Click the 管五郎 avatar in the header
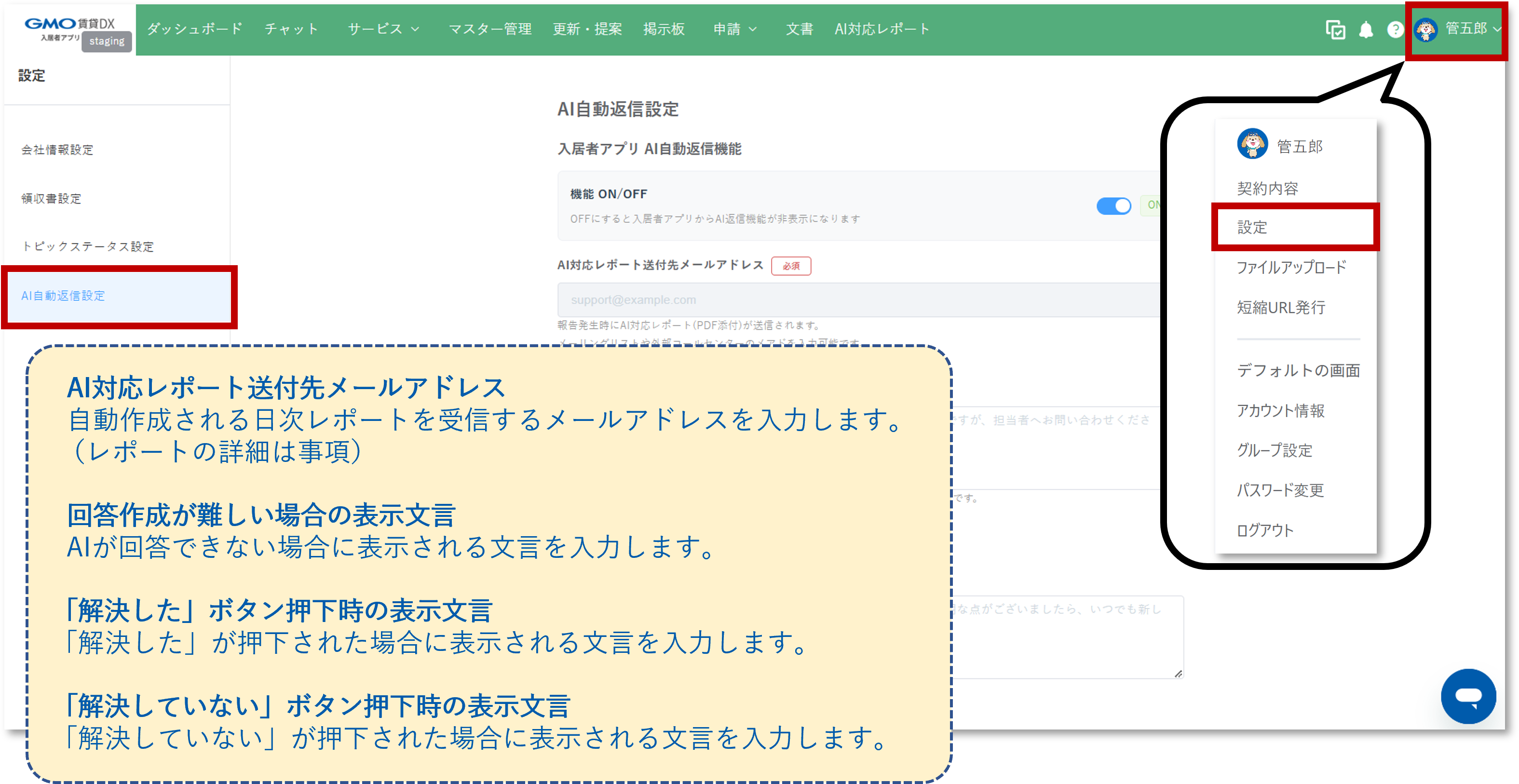The width and height of the screenshot is (1519, 784). coord(1426,29)
